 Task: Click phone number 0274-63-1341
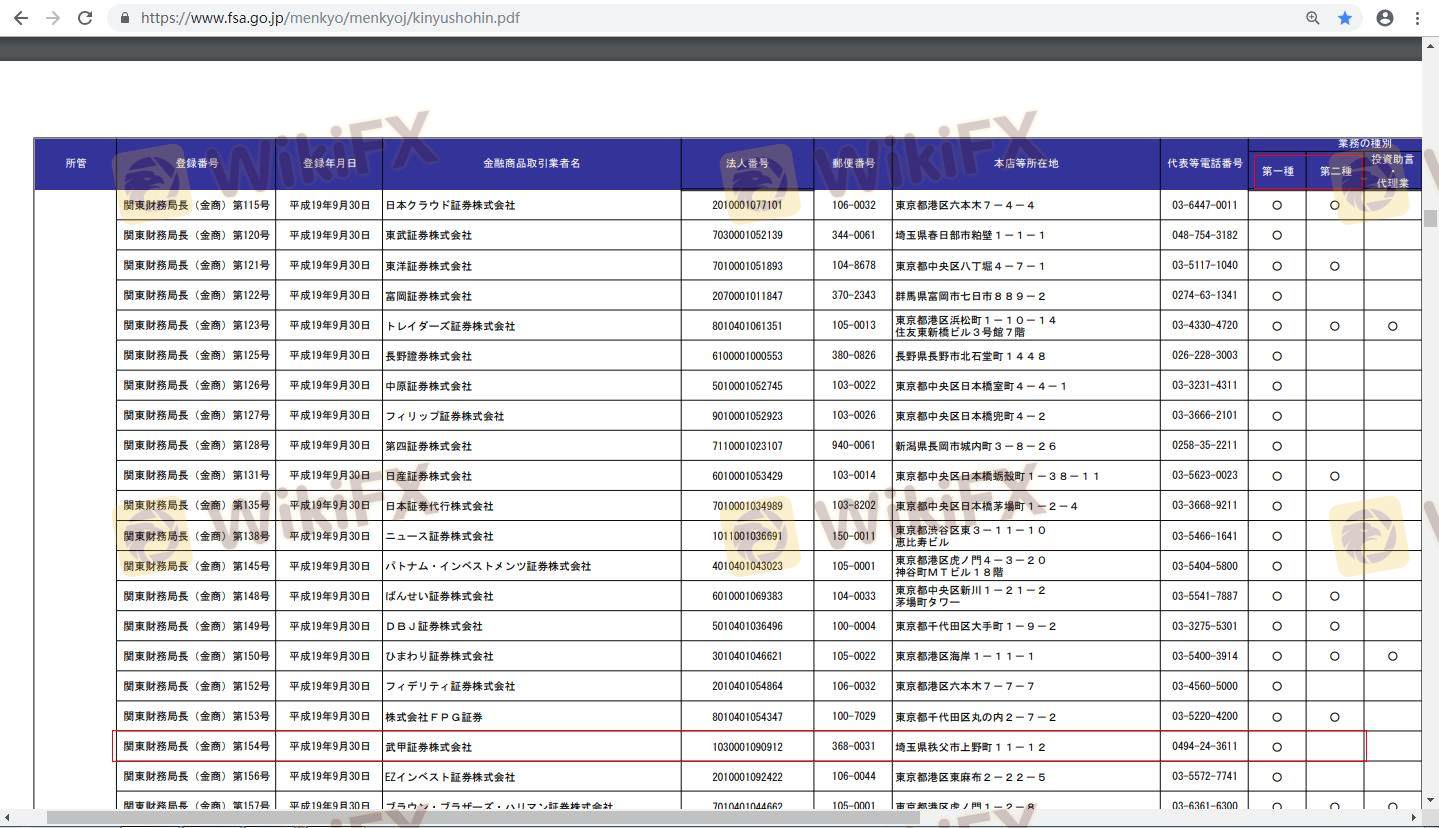tap(1205, 296)
